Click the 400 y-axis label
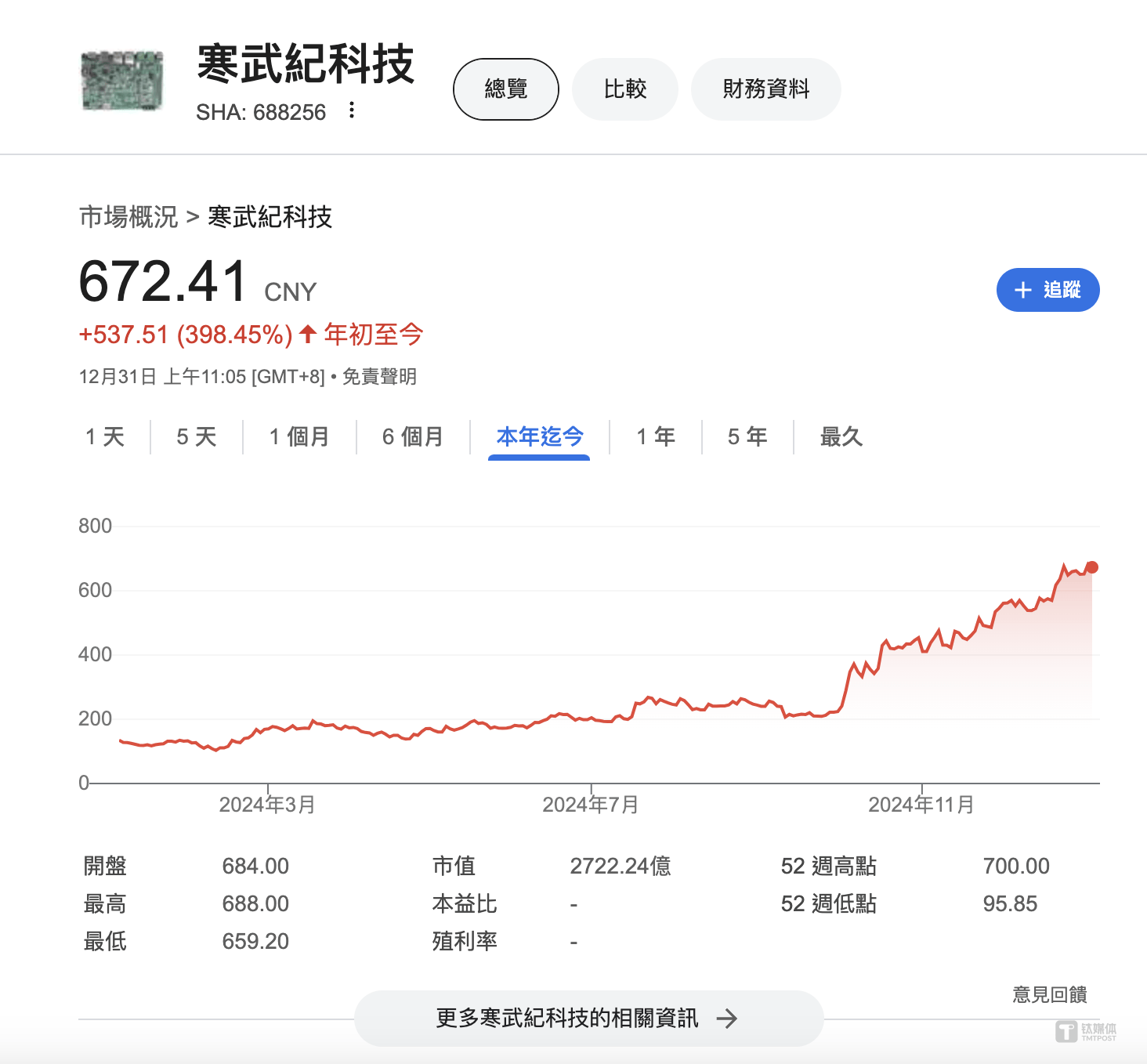This screenshot has height=1064, width=1147. point(95,654)
